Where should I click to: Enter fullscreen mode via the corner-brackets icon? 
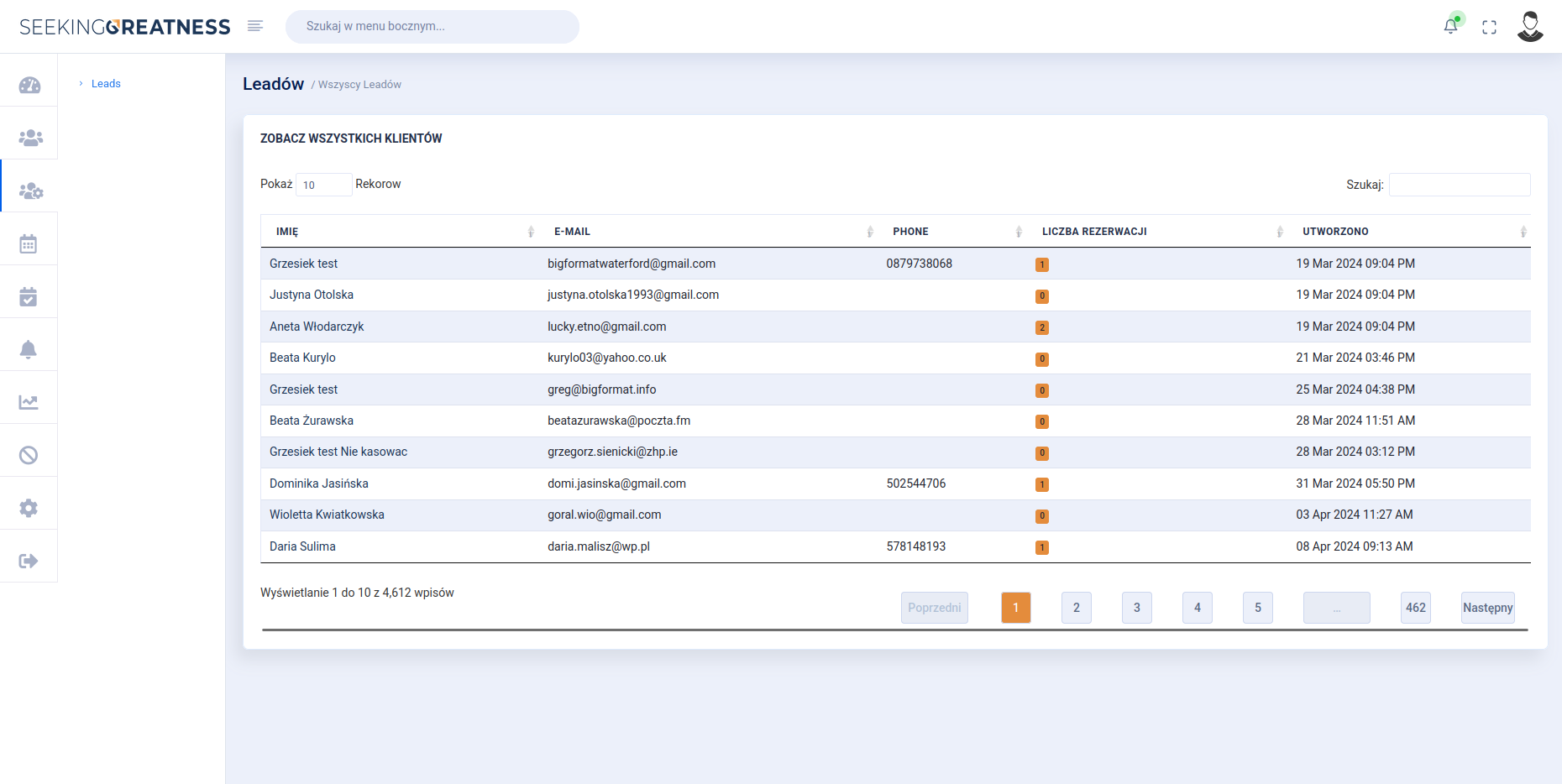click(x=1491, y=27)
